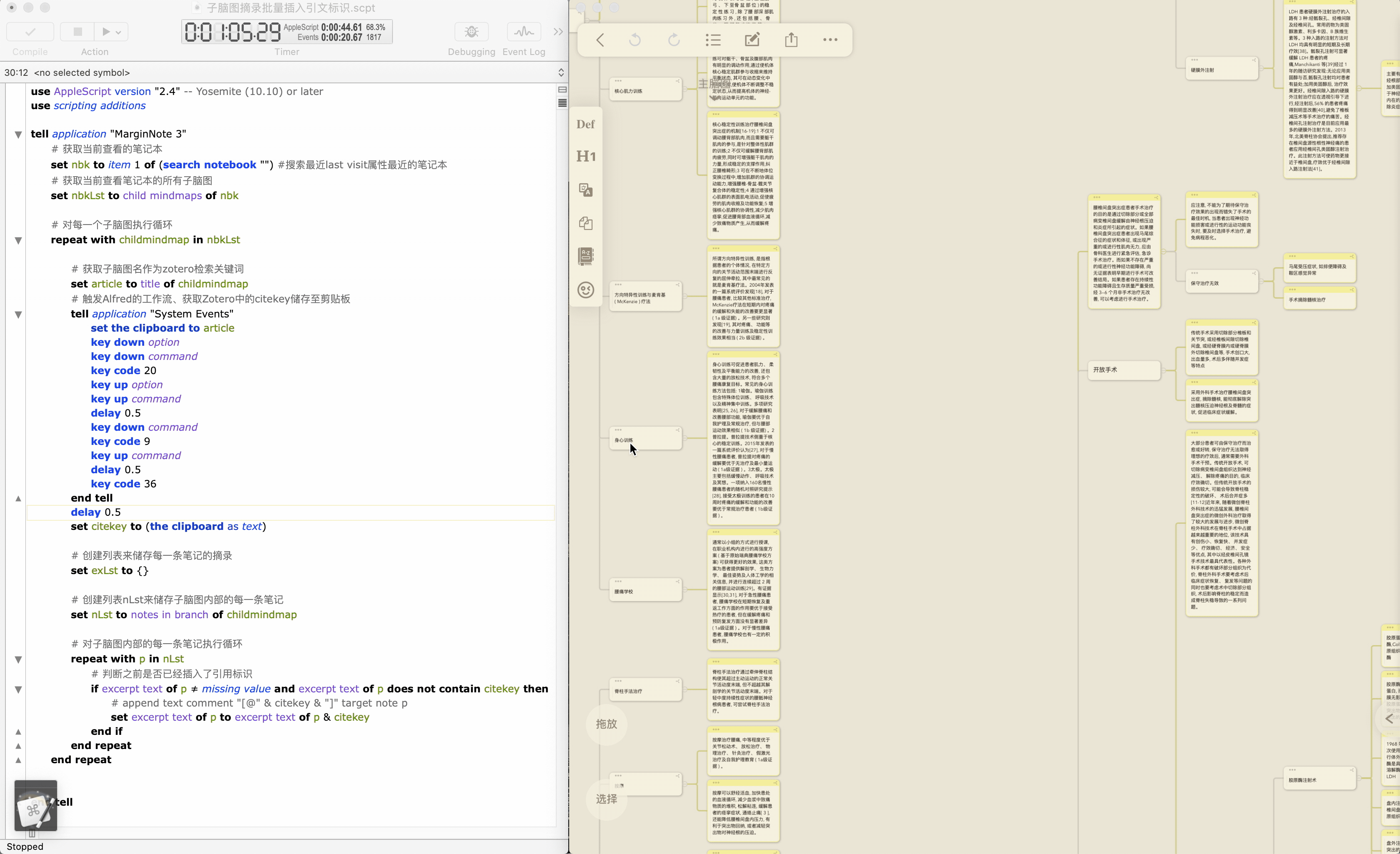1400x854 pixels.
Task: Click the branch icon on 开放手术 child card 传统手术
Action: 1253,323
